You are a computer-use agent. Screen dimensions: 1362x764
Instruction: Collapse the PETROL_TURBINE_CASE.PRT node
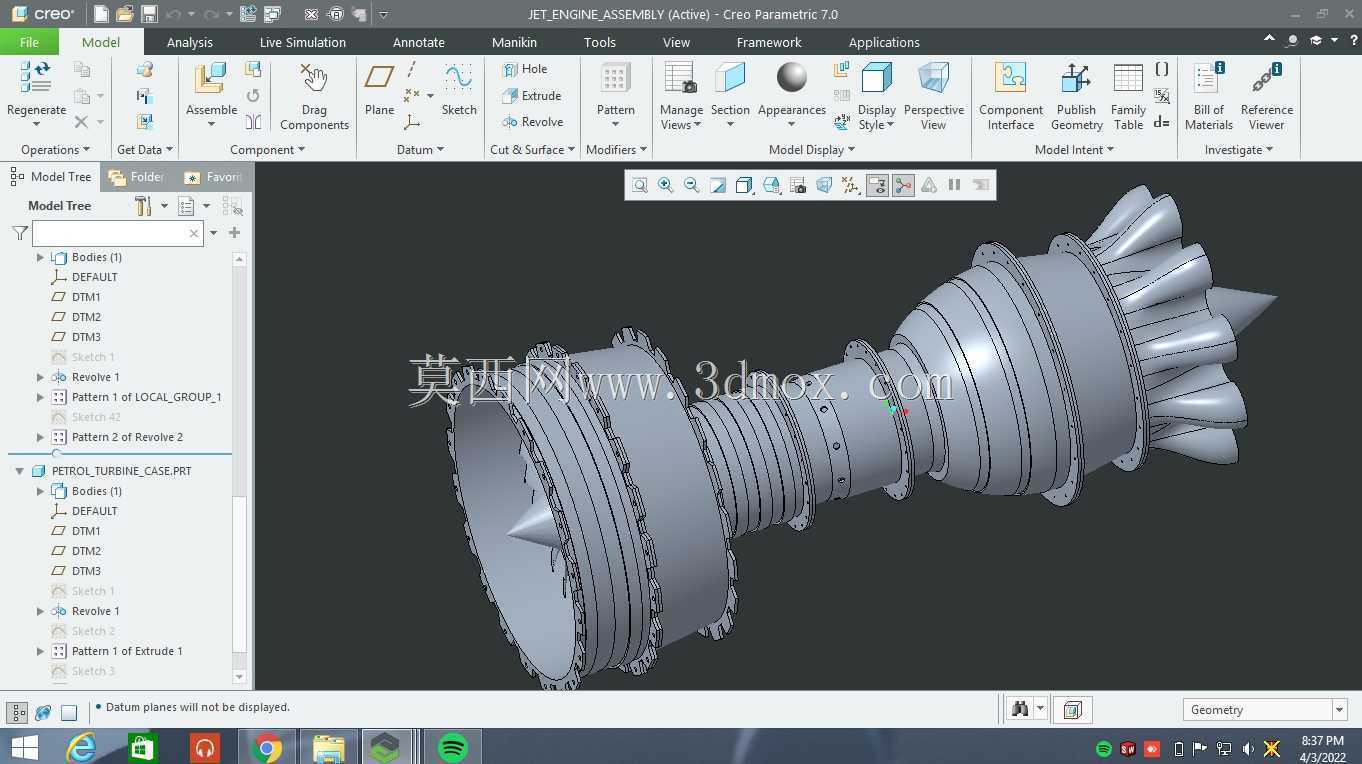pyautogui.click(x=19, y=471)
